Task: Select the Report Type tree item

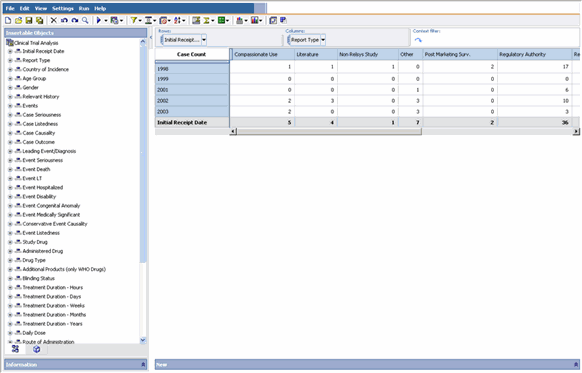Action: (x=36, y=60)
